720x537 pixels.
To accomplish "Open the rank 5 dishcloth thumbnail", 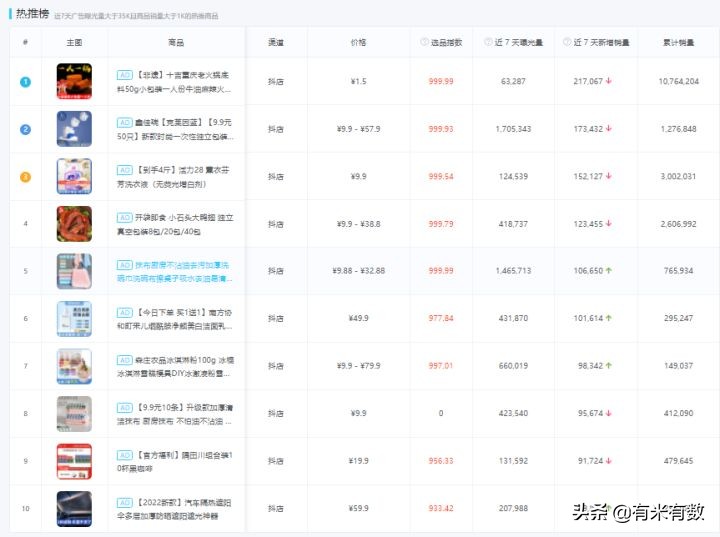I will click(74, 271).
